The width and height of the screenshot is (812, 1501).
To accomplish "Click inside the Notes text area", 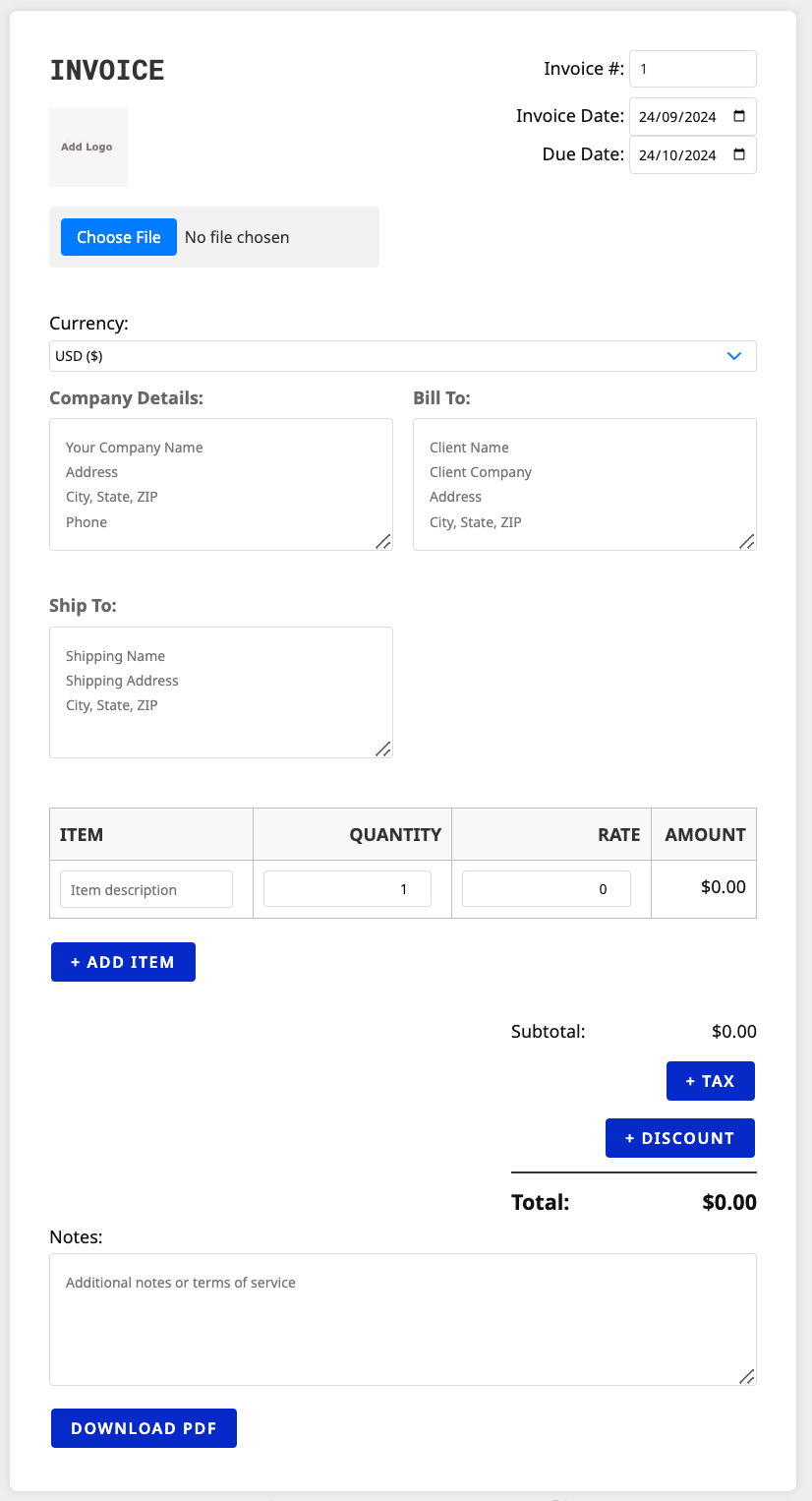I will pos(402,1318).
